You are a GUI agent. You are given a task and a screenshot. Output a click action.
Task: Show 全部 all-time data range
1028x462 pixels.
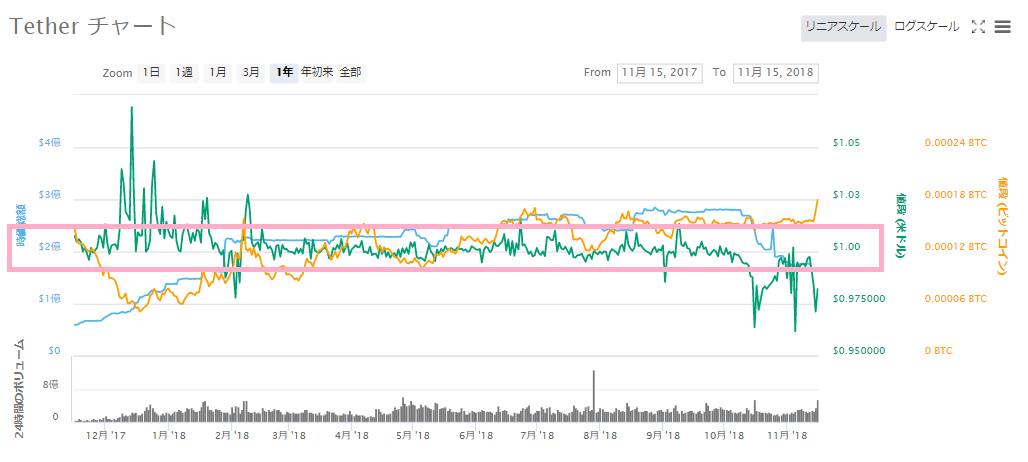[x=351, y=72]
